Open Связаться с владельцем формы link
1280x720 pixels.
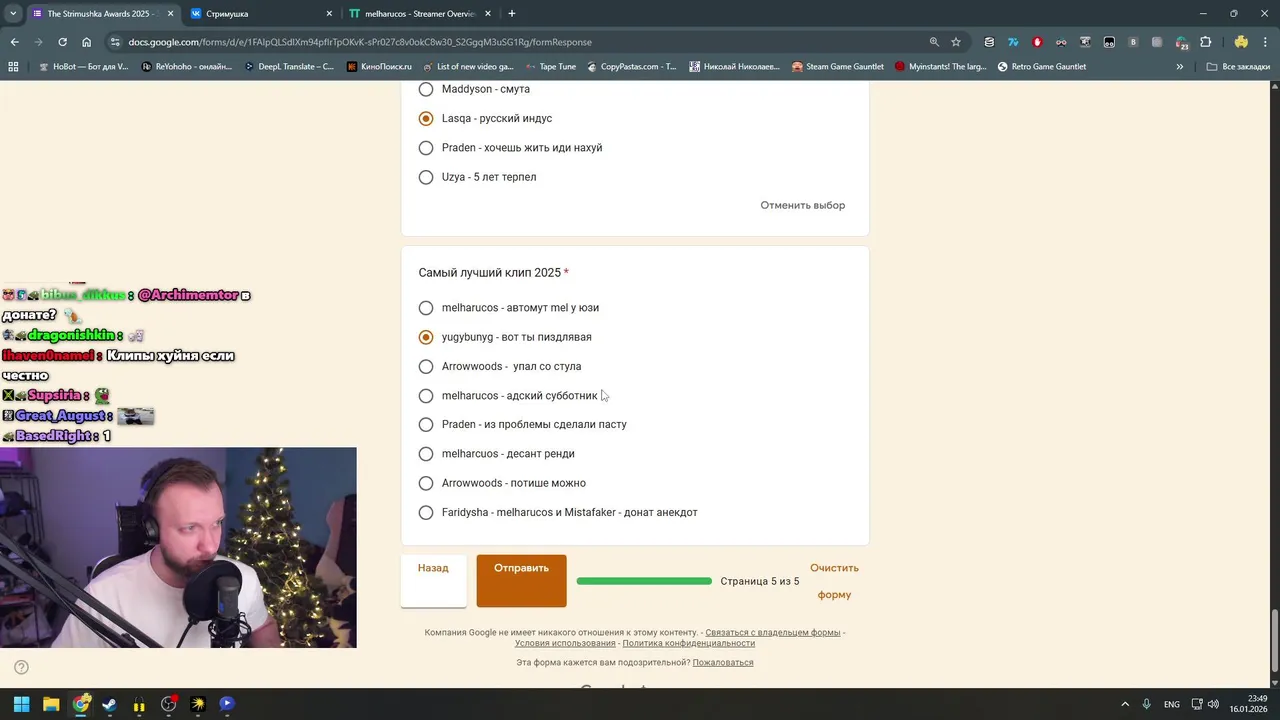coord(772,632)
